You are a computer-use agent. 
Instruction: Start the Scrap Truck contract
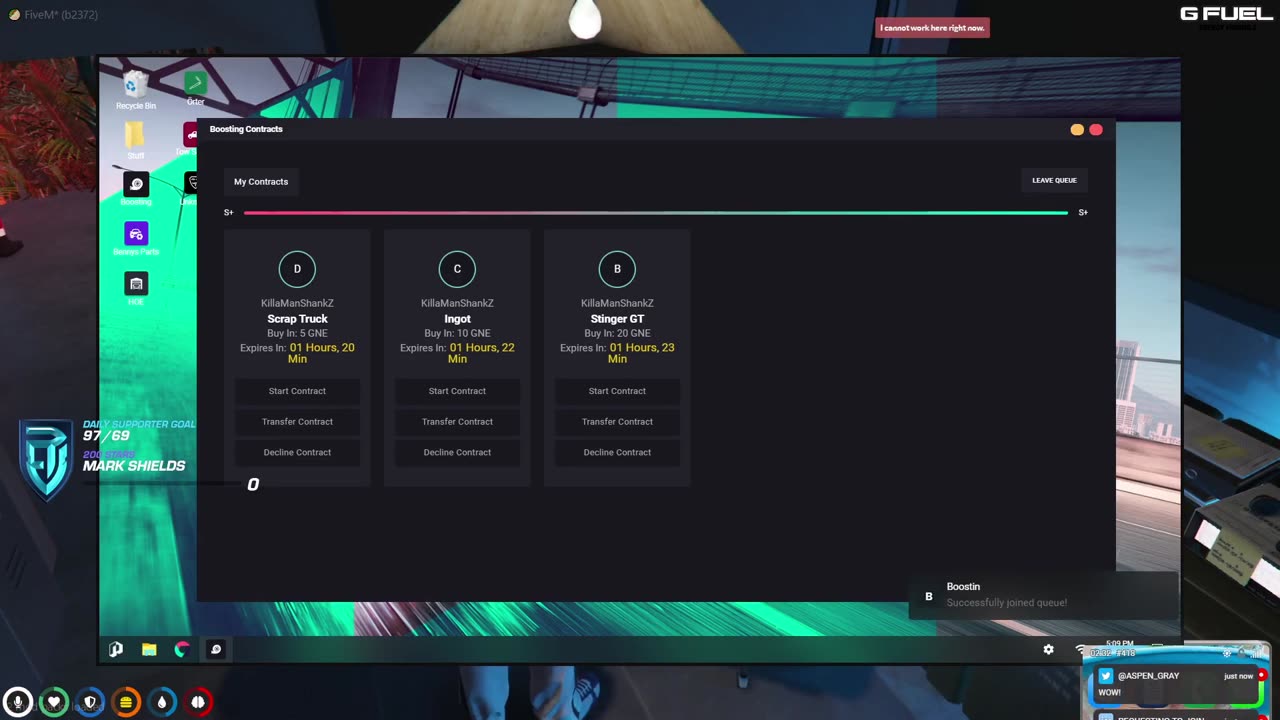[297, 391]
